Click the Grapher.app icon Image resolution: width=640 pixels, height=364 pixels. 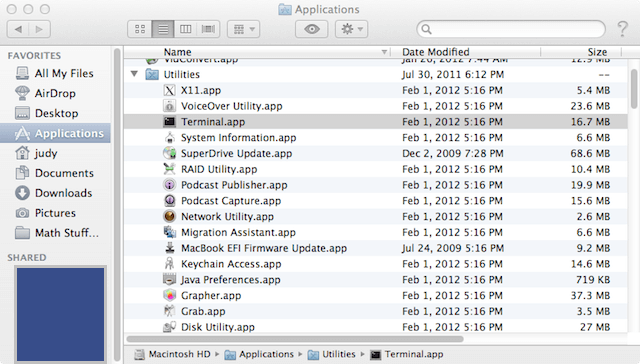coord(169,295)
